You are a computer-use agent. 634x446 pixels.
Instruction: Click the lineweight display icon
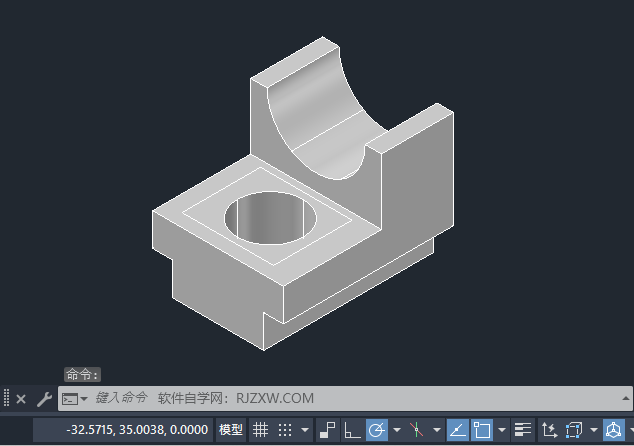(522, 430)
